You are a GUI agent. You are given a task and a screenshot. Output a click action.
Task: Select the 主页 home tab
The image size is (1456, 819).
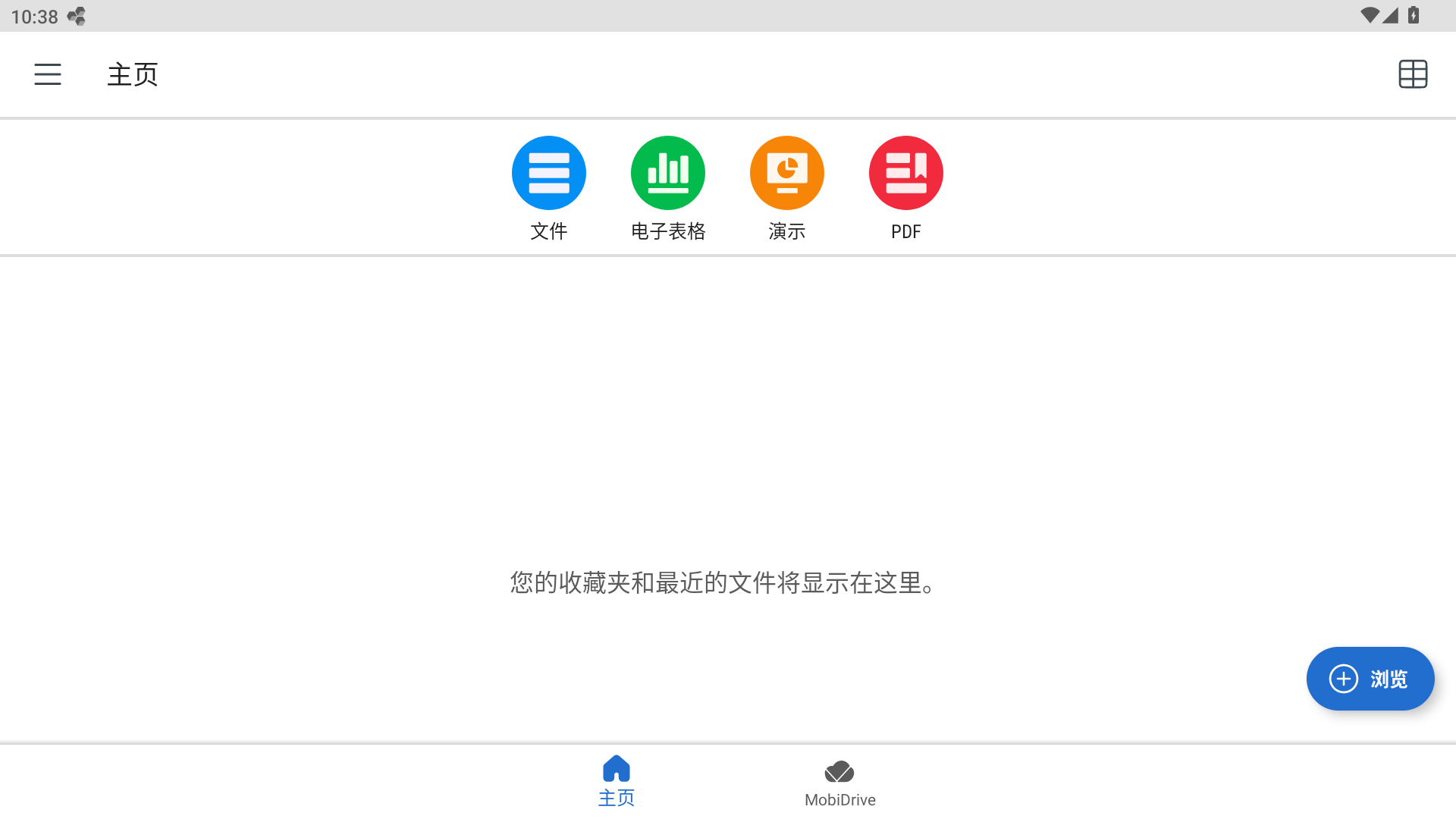(x=617, y=781)
